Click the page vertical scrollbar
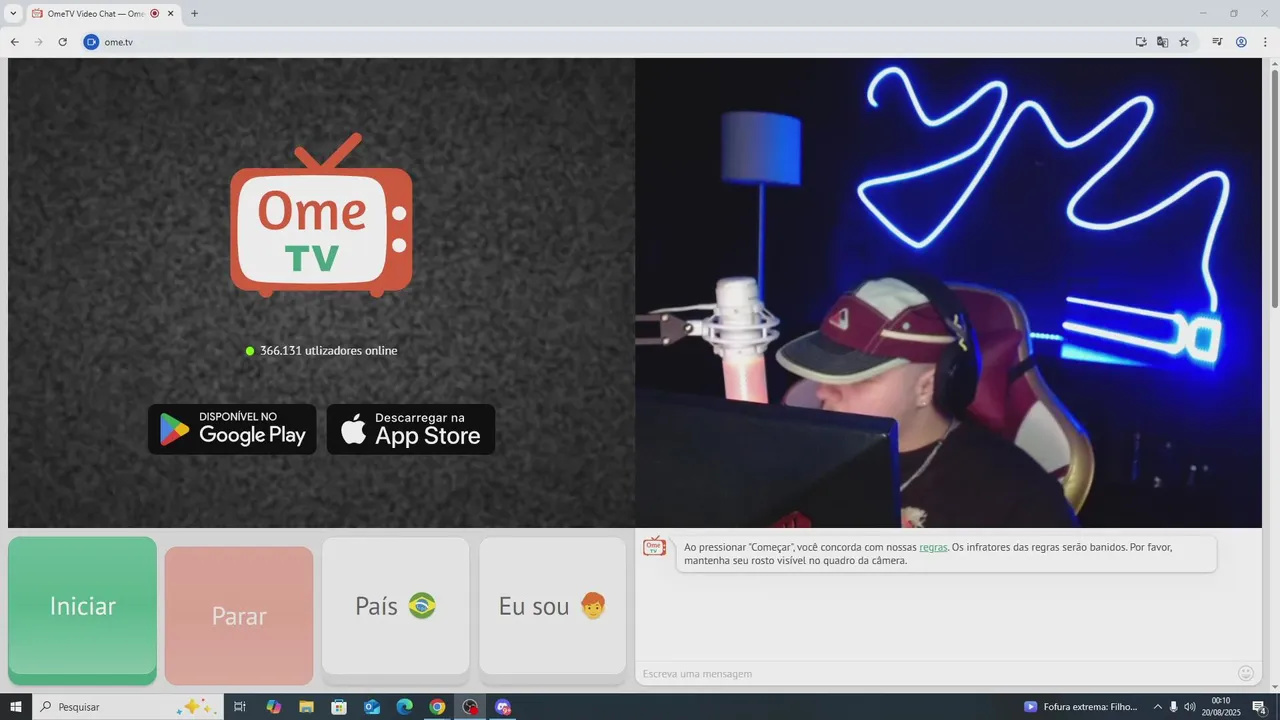1280x720 pixels. [x=1274, y=190]
